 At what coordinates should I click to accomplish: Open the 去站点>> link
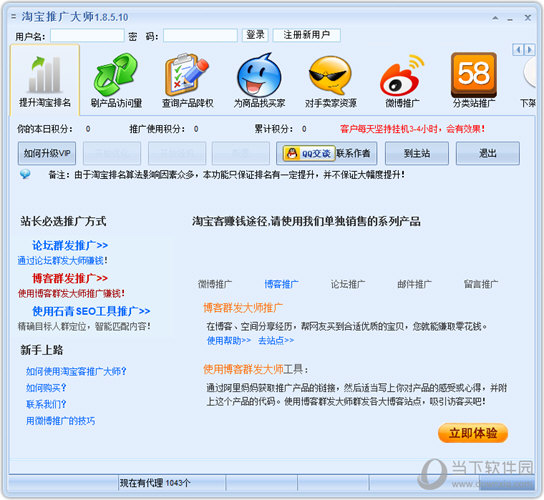(276, 340)
